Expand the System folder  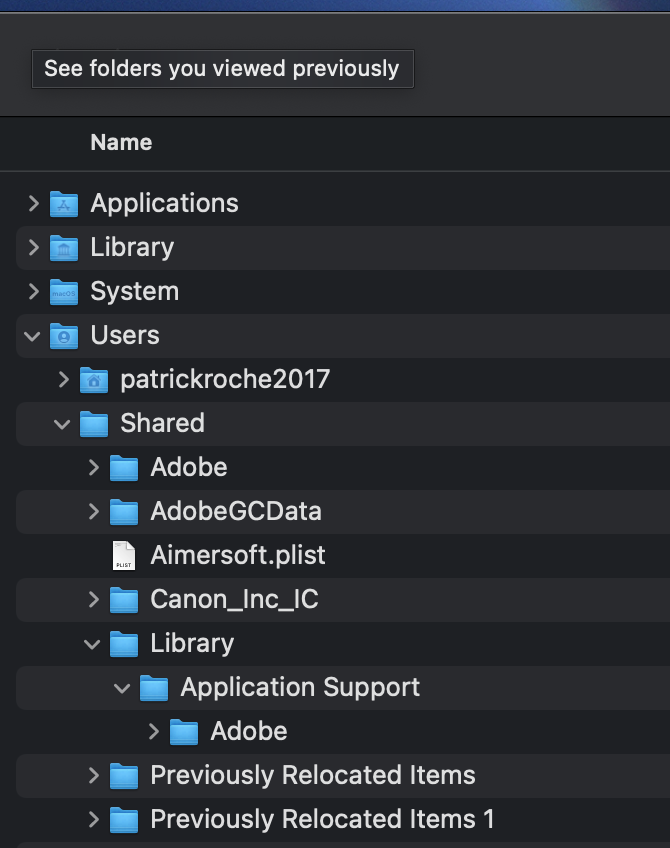pyautogui.click(x=34, y=292)
